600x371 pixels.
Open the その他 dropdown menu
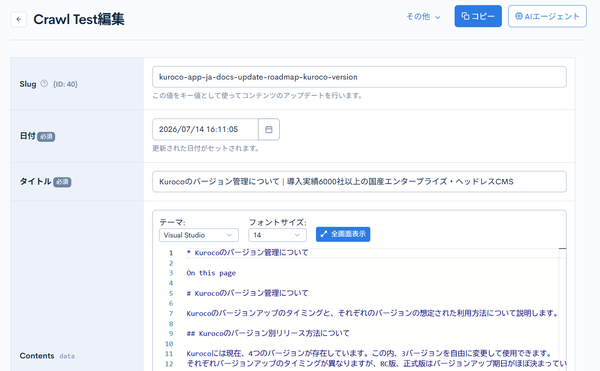point(423,16)
